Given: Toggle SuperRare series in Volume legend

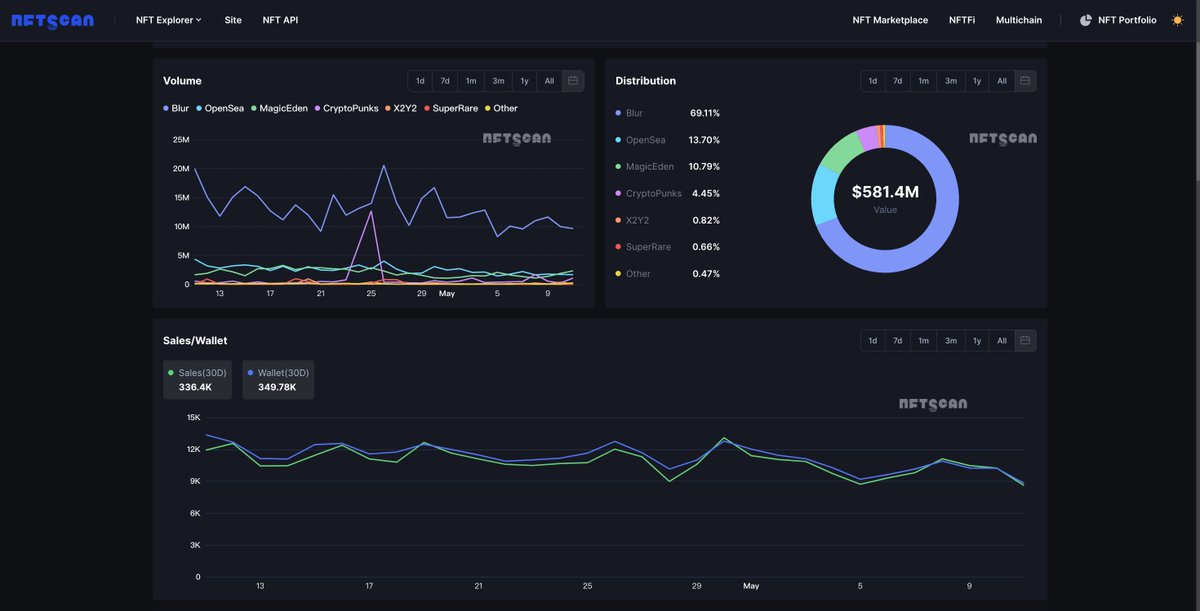Looking at the screenshot, I should tap(451, 108).
